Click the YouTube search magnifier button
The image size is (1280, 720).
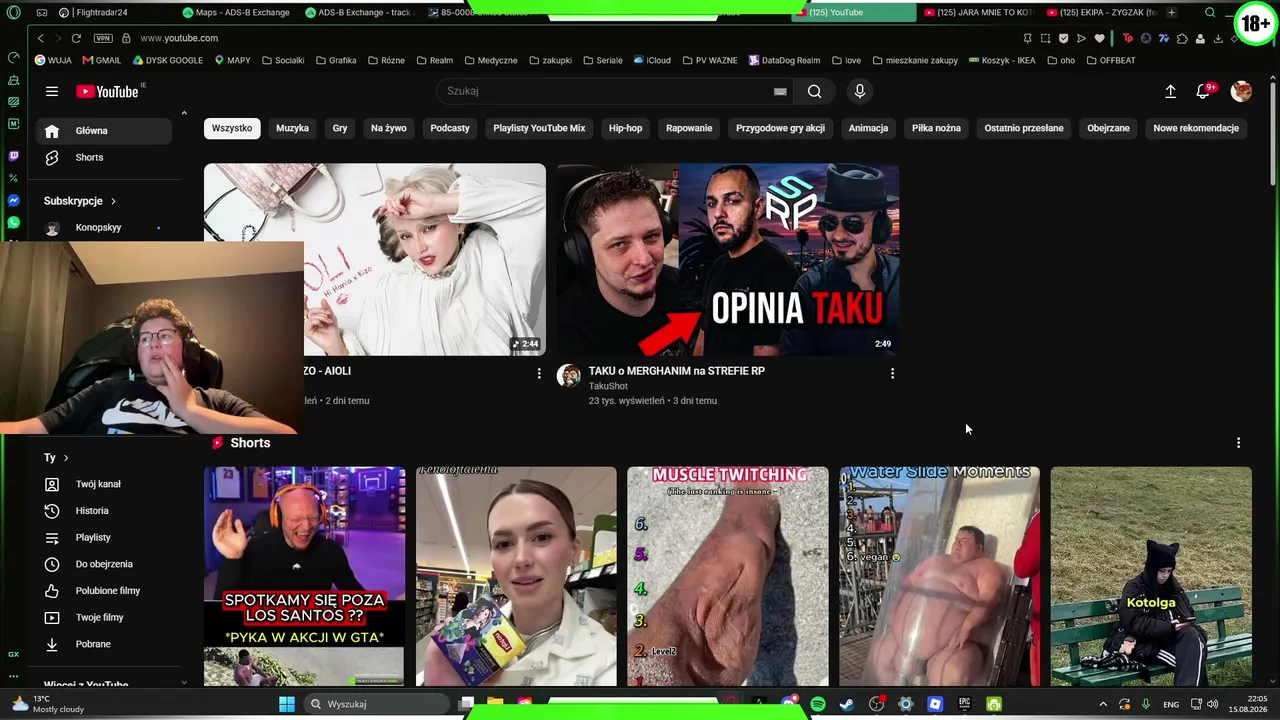coord(815,91)
